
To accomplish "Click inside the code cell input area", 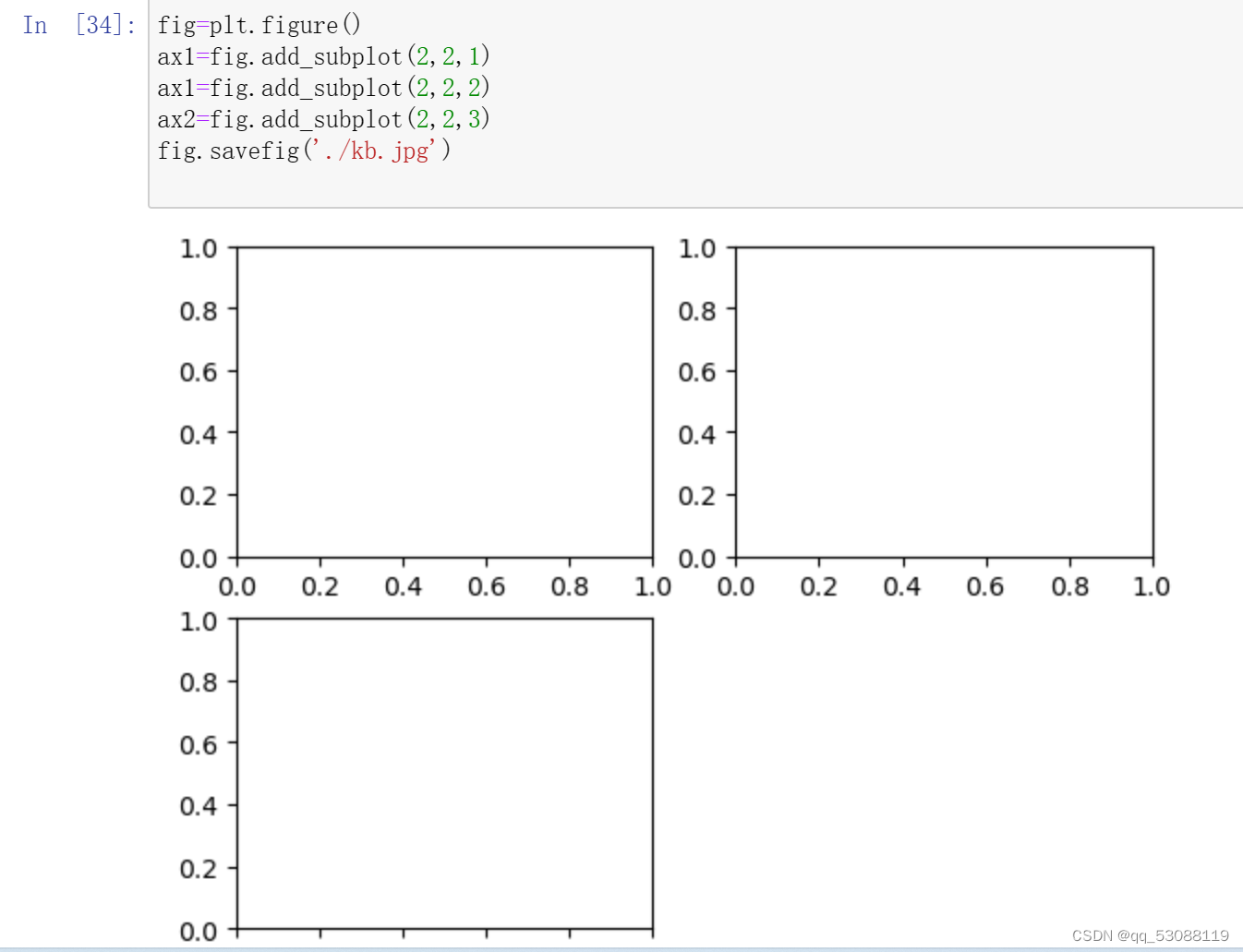I will click(695, 103).
